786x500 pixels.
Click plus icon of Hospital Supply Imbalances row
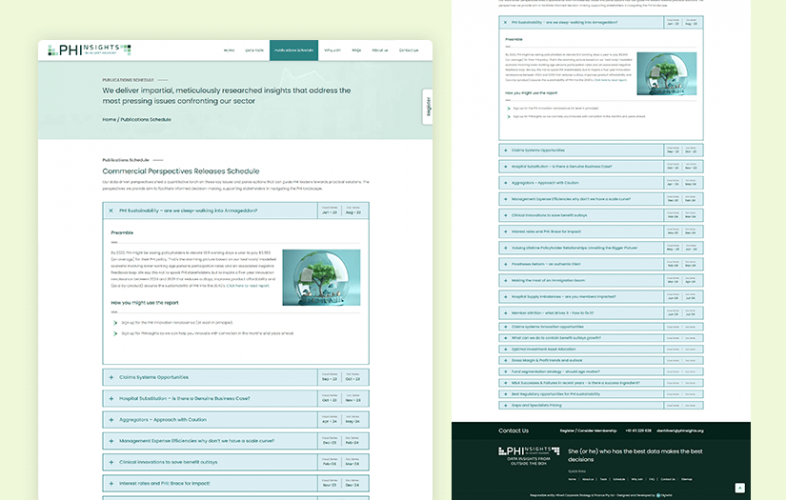pyautogui.click(x=505, y=297)
